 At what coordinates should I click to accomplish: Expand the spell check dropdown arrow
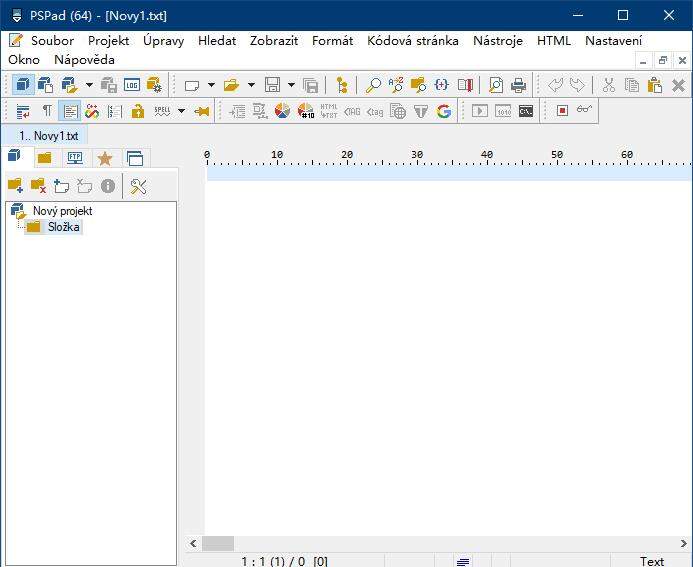point(182,111)
